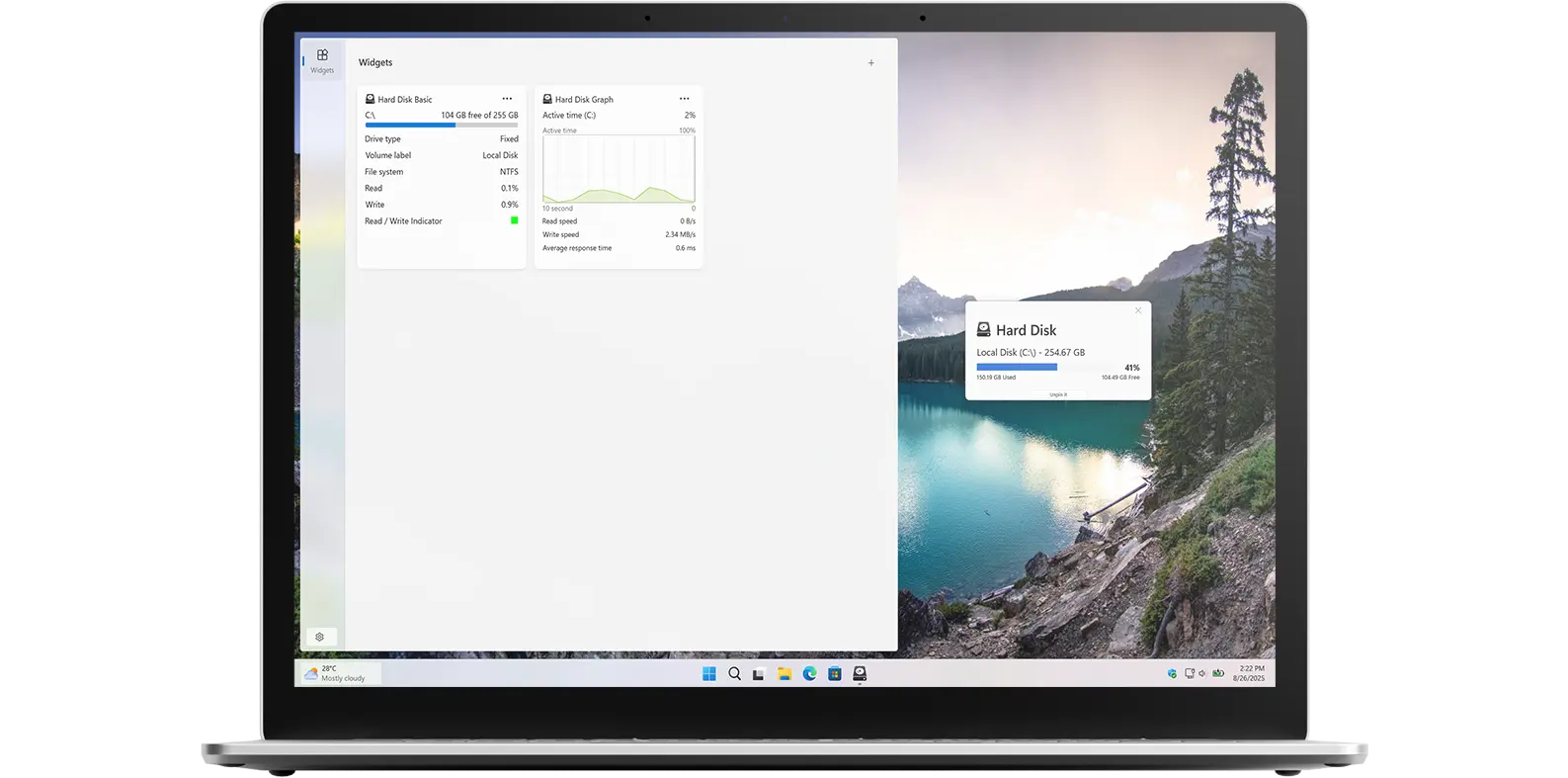Click the Windows Security tray icon
Image resolution: width=1568 pixels, height=778 pixels.
pyautogui.click(x=1172, y=673)
